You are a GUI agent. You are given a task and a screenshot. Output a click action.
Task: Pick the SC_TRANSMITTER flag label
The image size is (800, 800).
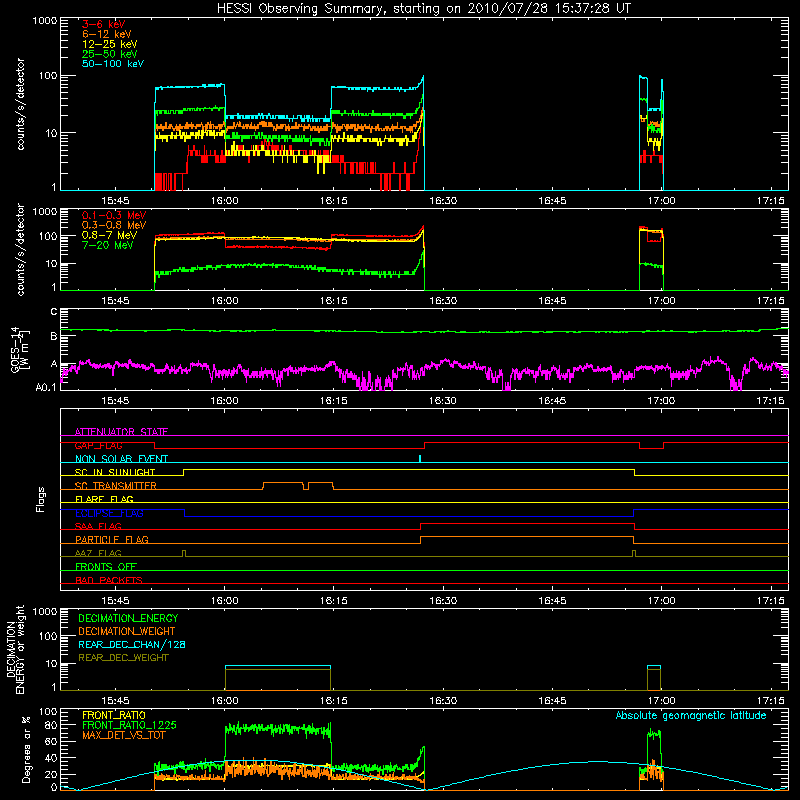click(116, 486)
